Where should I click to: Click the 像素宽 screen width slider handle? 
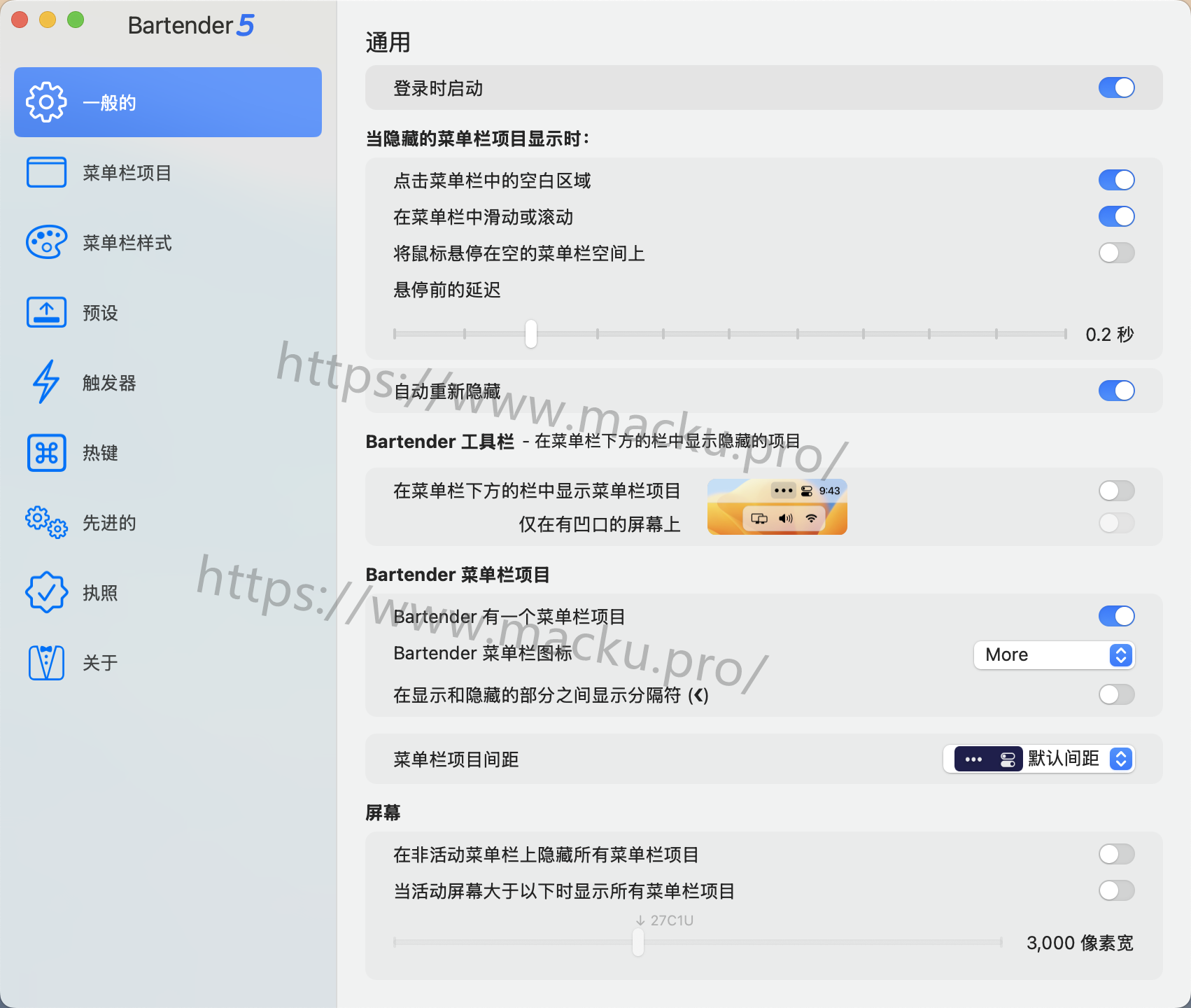pyautogui.click(x=638, y=942)
